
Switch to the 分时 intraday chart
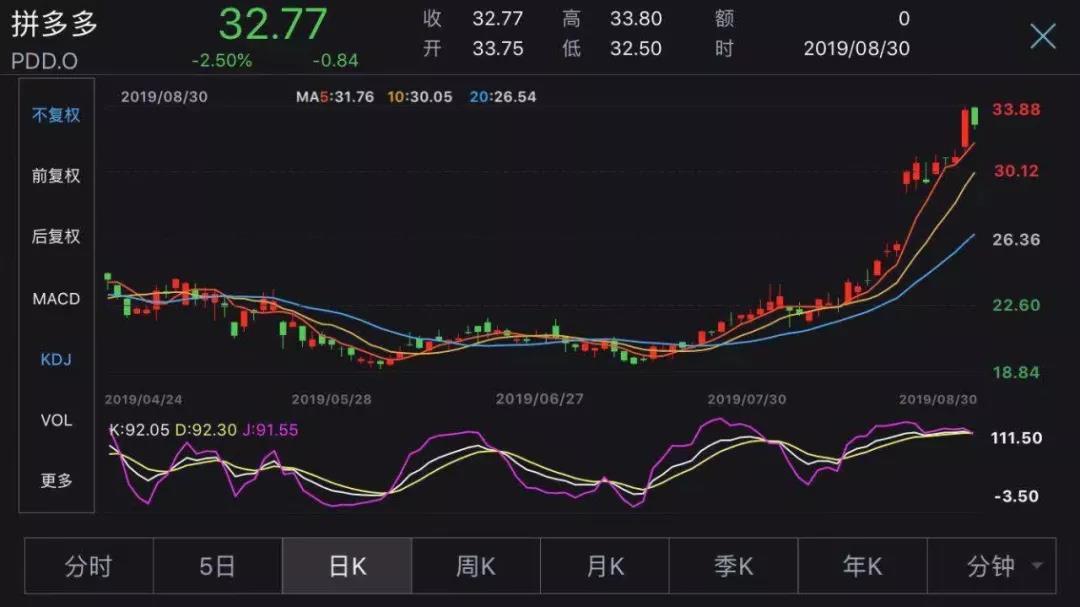coord(89,565)
